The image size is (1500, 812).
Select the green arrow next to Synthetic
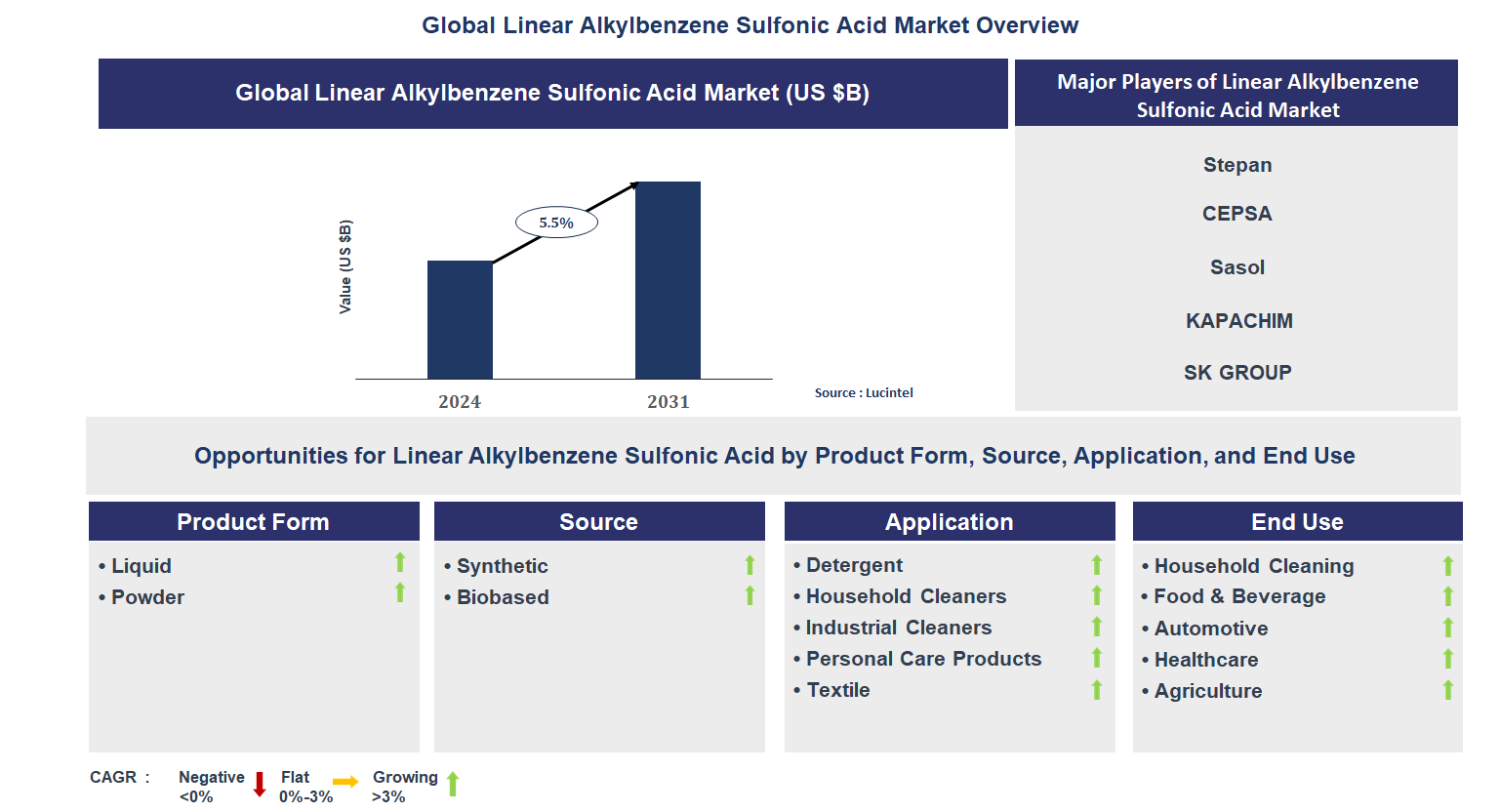750,565
